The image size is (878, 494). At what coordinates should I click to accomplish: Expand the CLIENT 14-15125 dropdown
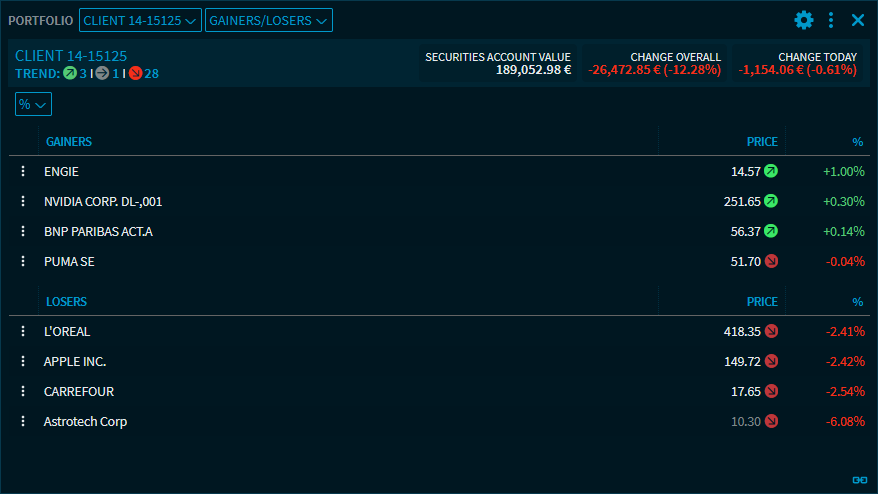[140, 20]
